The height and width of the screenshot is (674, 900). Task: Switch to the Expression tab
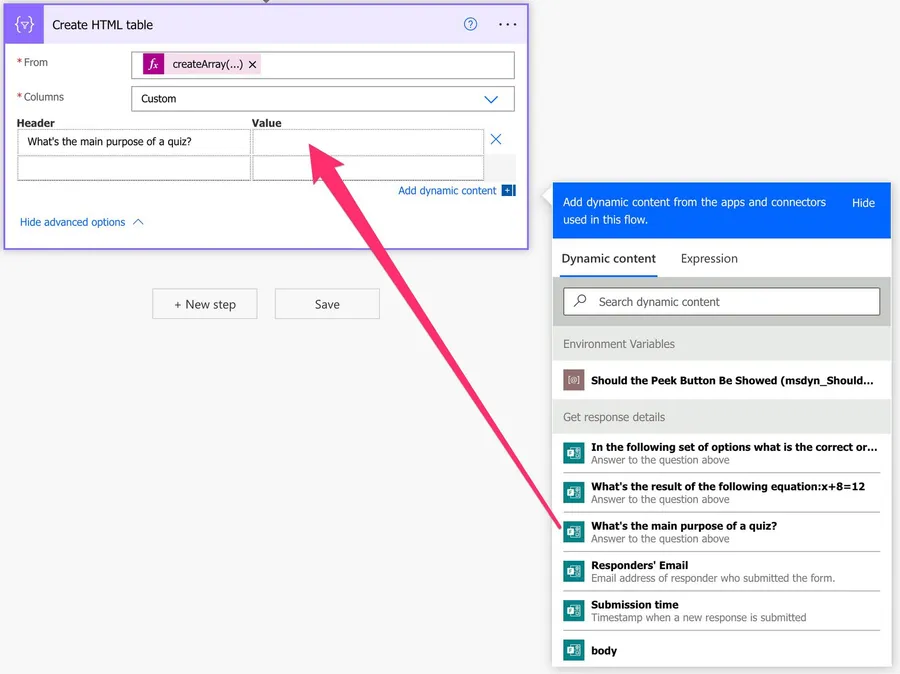click(x=709, y=258)
